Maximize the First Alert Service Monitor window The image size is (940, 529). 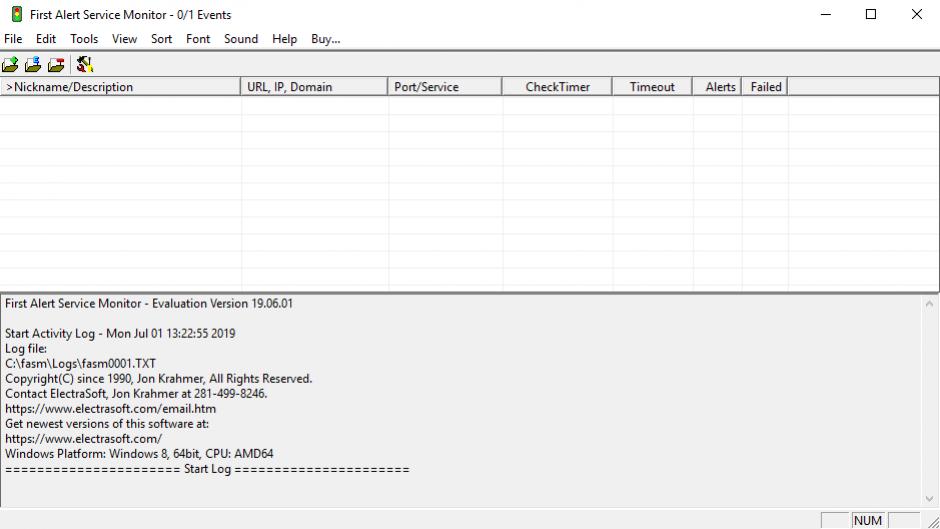point(871,14)
